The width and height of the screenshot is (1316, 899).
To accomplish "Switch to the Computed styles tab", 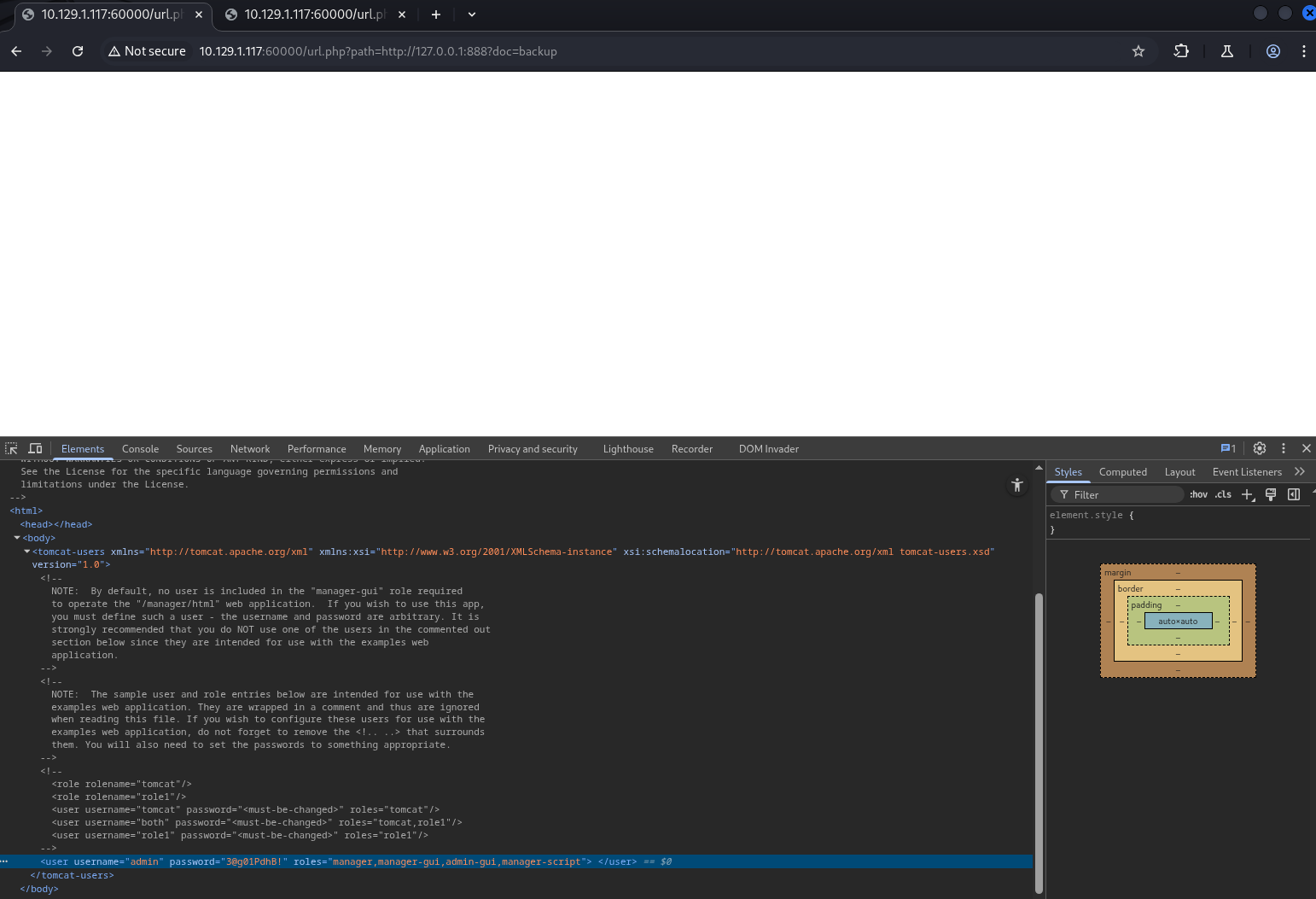I will [1122, 472].
